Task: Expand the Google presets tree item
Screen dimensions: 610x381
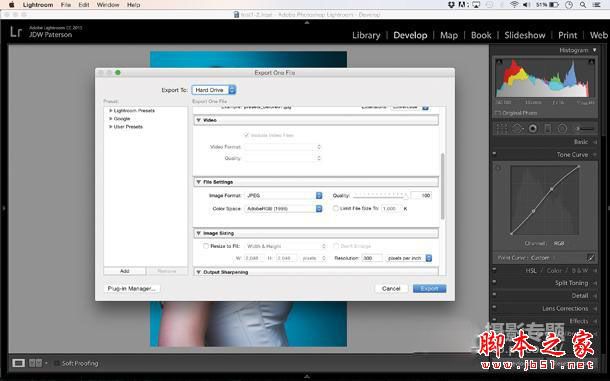Action: [110, 118]
